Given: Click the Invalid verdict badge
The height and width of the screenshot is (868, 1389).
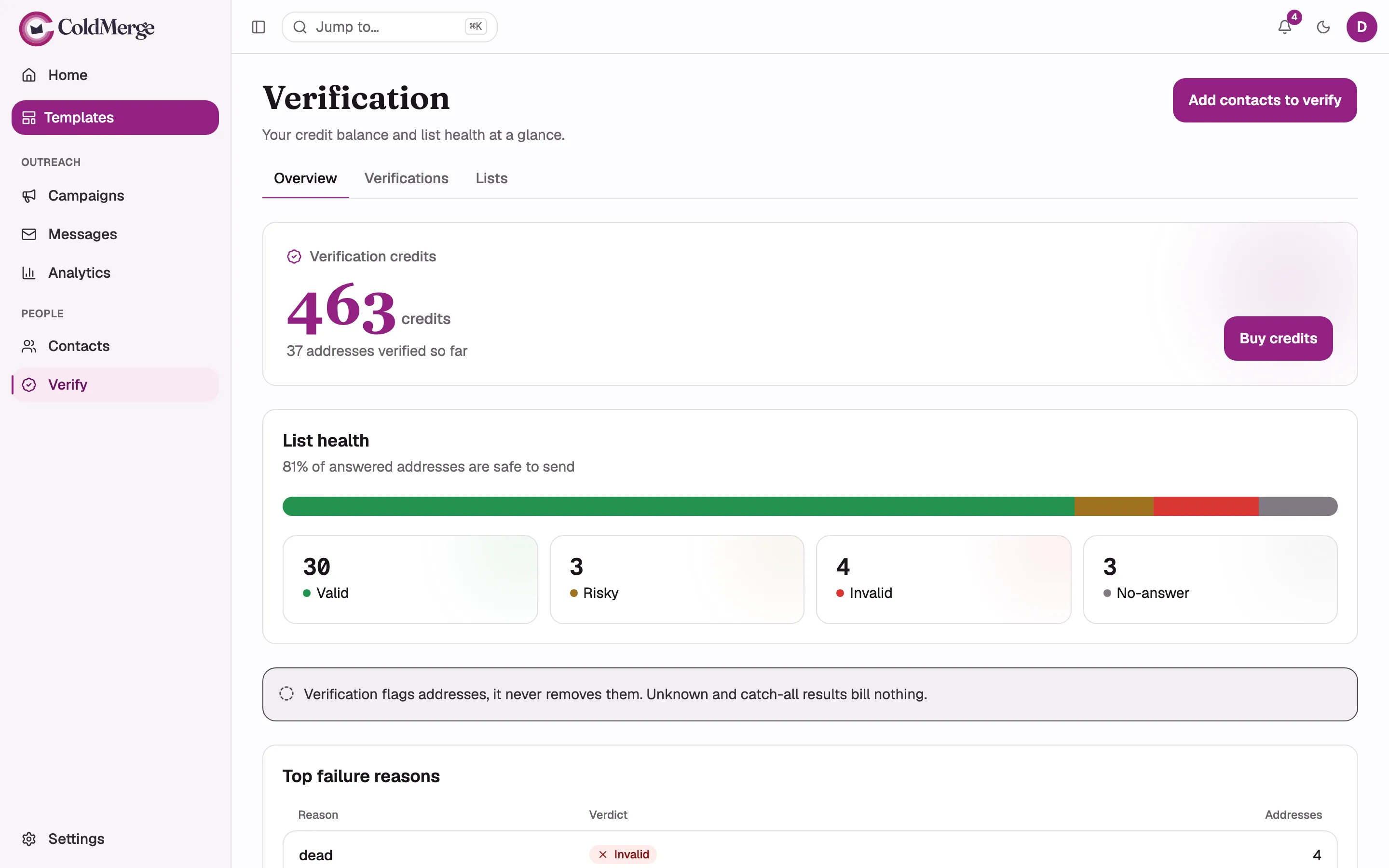Looking at the screenshot, I should pos(623,854).
